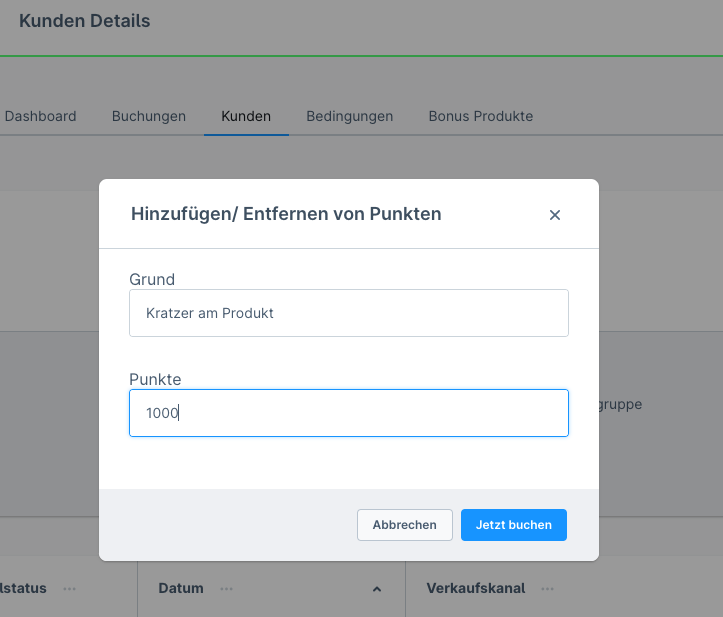Open the Verkaufskanal column options ellipsis
723x617 pixels.
tap(549, 589)
